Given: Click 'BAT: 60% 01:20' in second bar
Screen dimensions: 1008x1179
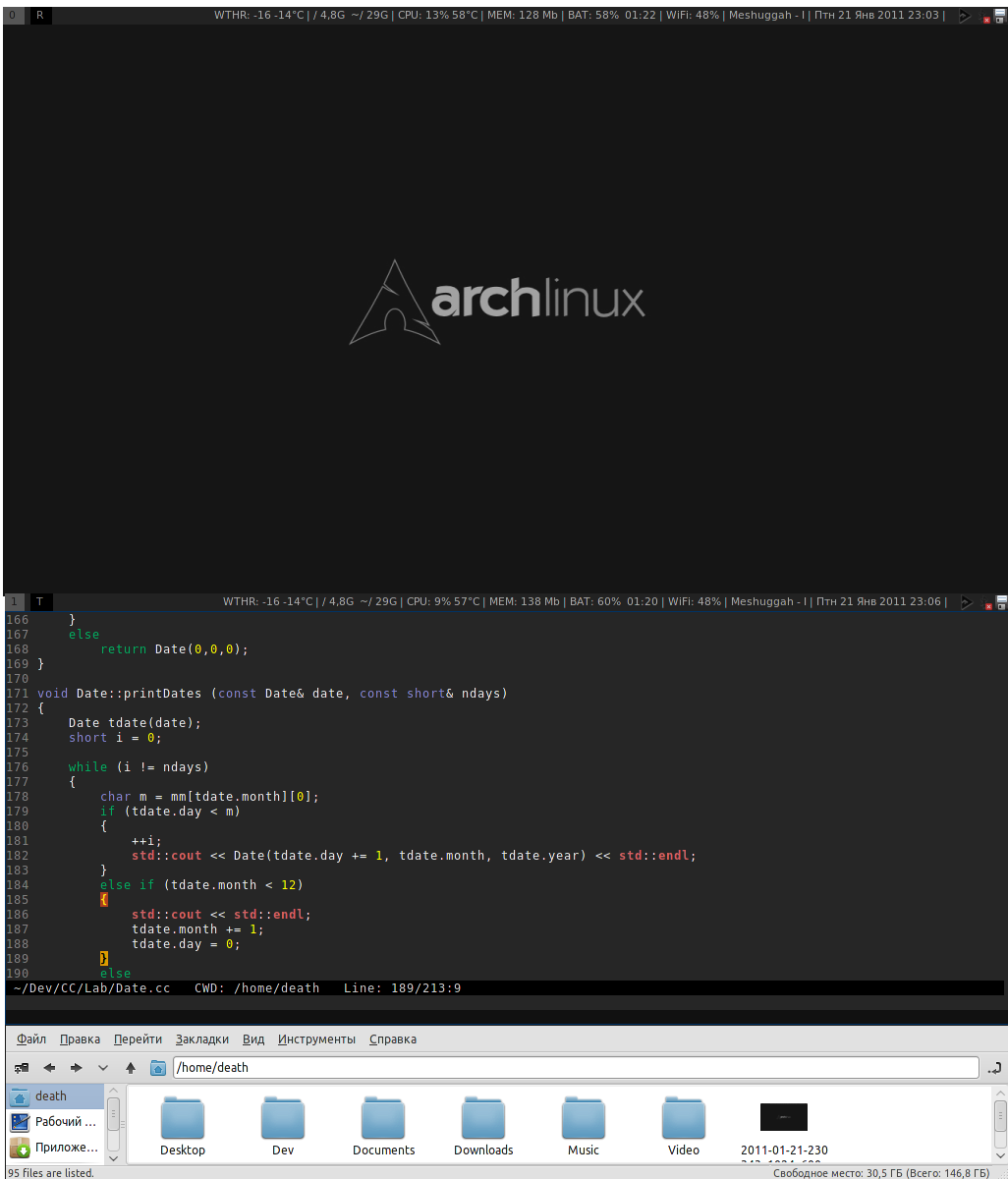Looking at the screenshot, I should point(613,601).
